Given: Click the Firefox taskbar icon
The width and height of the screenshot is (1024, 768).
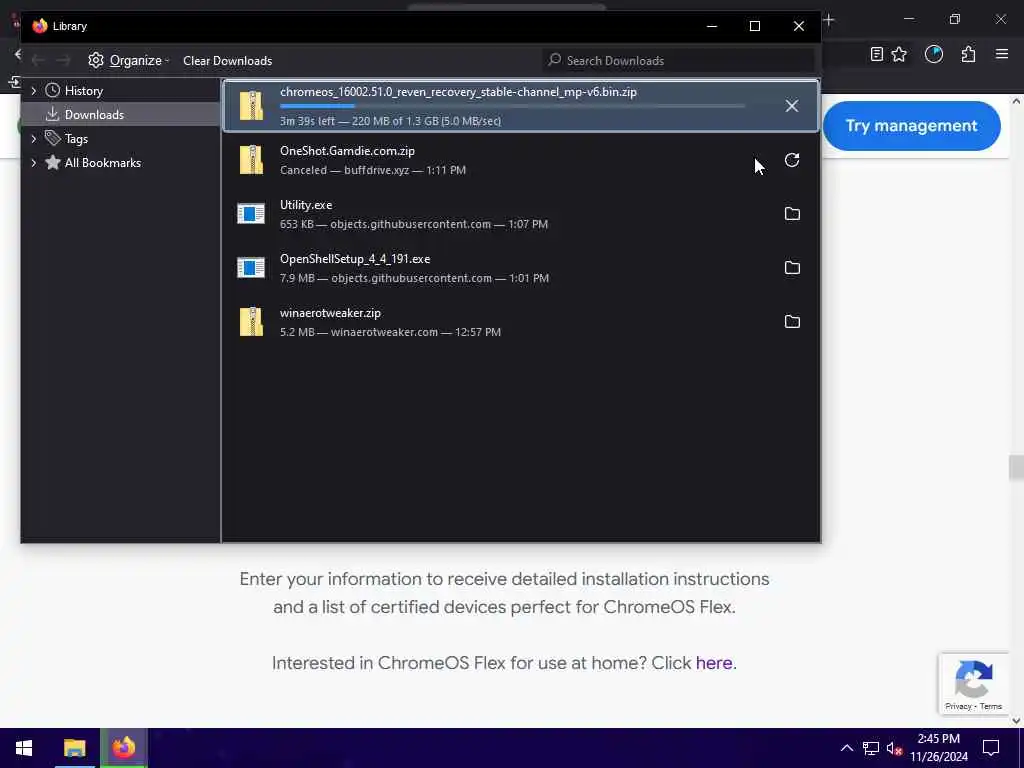Looking at the screenshot, I should tap(123, 748).
